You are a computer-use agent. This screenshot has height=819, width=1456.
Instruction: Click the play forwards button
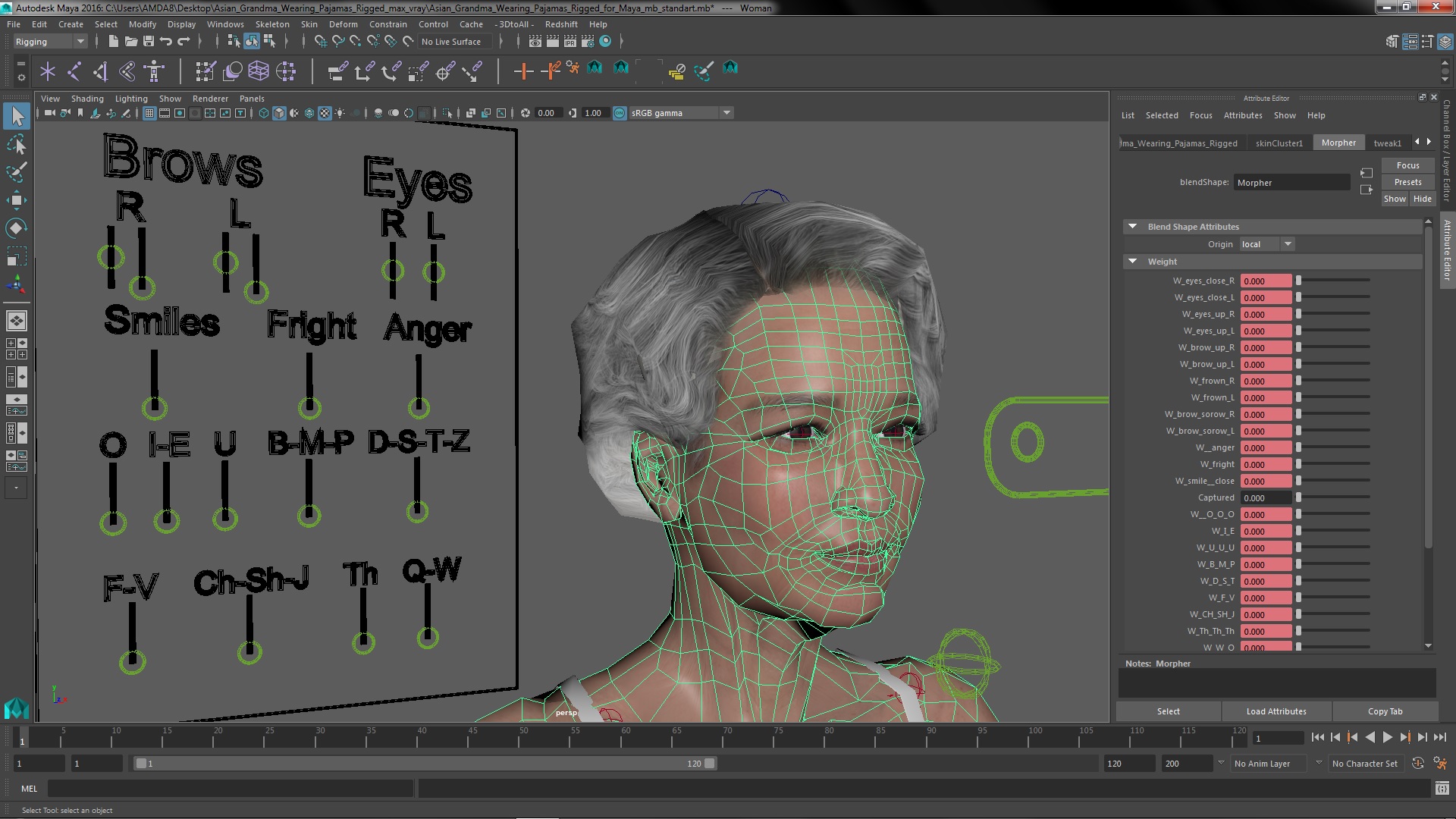1387,737
